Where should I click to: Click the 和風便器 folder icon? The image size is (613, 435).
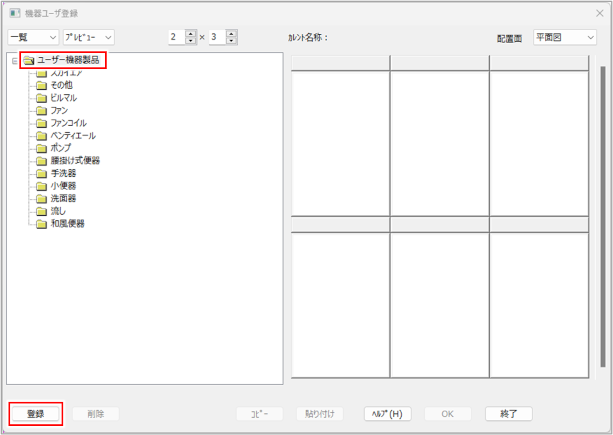point(42,223)
